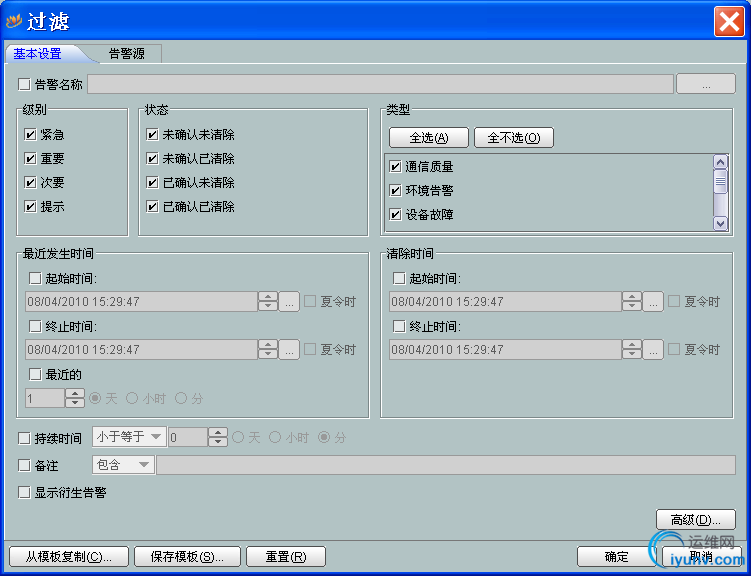The height and width of the screenshot is (576, 751).
Task: Toggle the 提示 level checkbox
Action: click(30, 206)
